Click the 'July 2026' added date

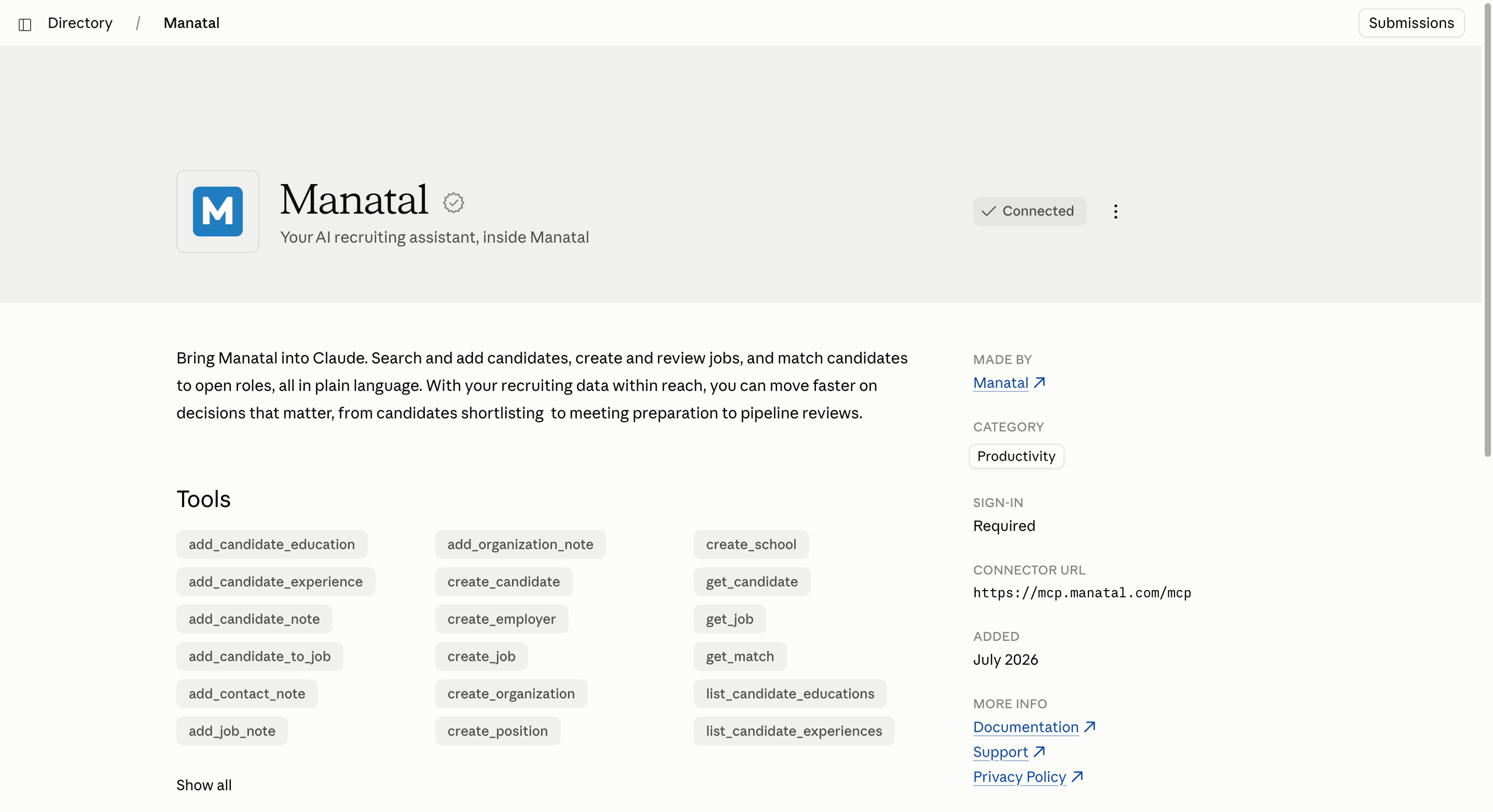coord(1005,660)
